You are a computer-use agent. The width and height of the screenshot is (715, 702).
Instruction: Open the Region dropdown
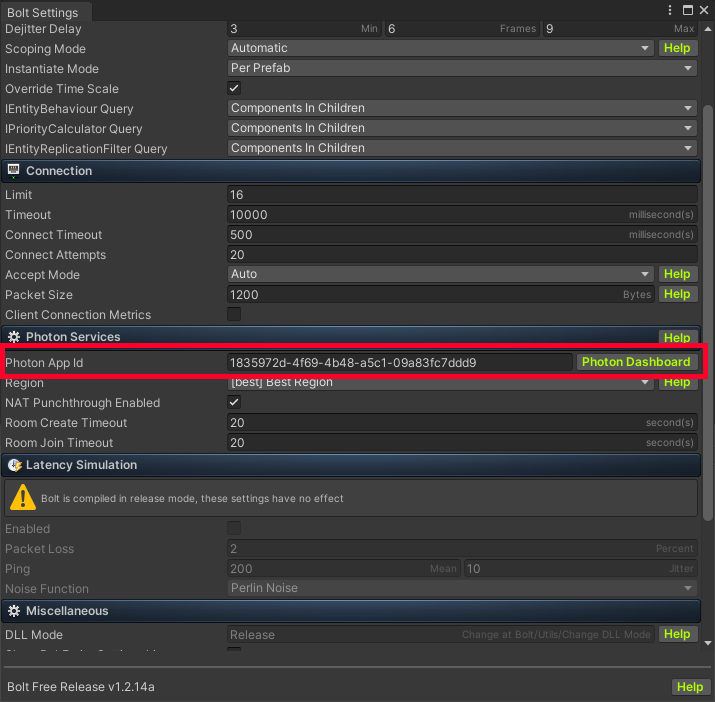[440, 383]
